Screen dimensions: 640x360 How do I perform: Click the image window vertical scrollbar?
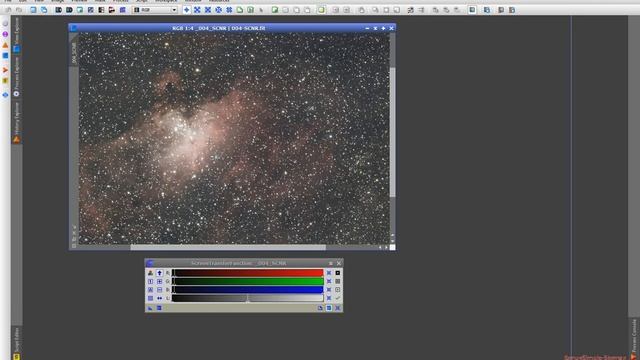point(392,132)
